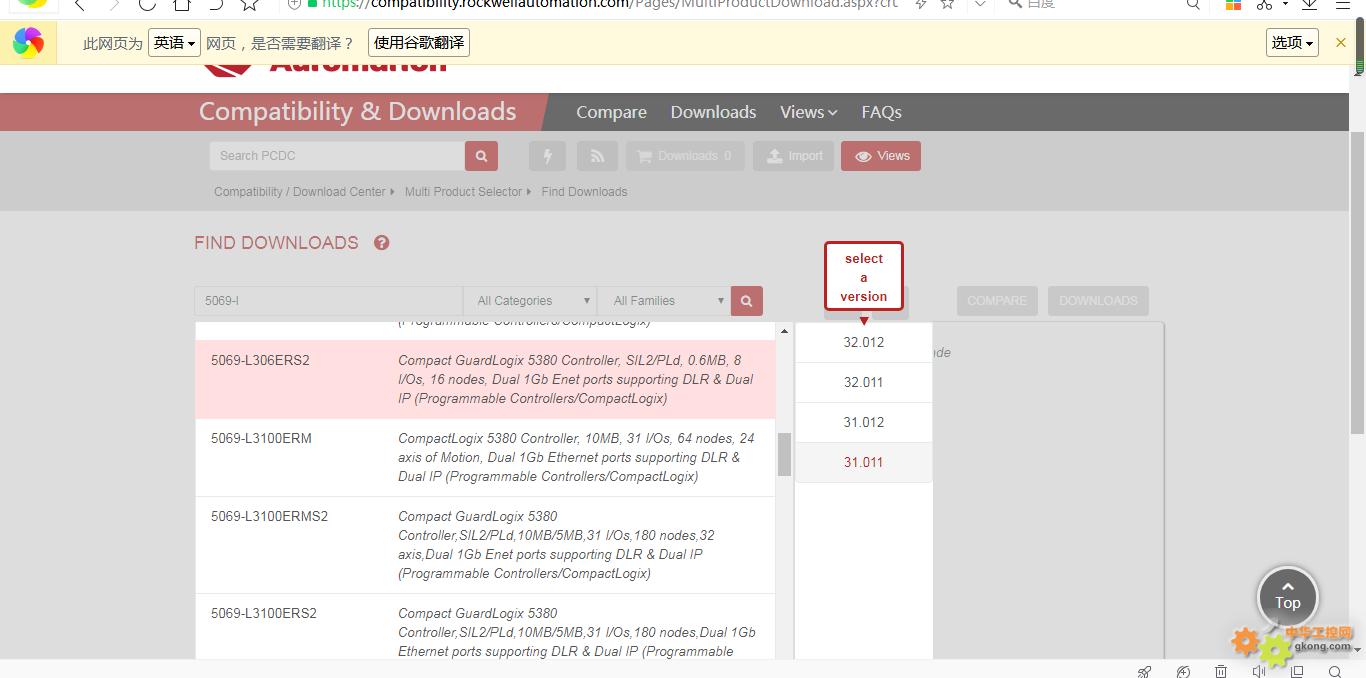Click the Import button
1366x678 pixels.
(x=794, y=156)
